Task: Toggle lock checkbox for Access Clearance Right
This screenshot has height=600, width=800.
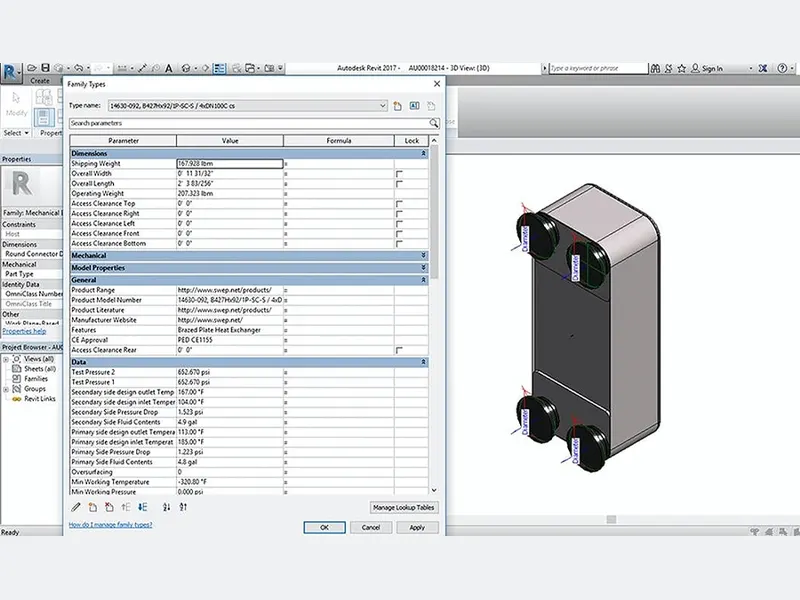Action: tap(399, 214)
